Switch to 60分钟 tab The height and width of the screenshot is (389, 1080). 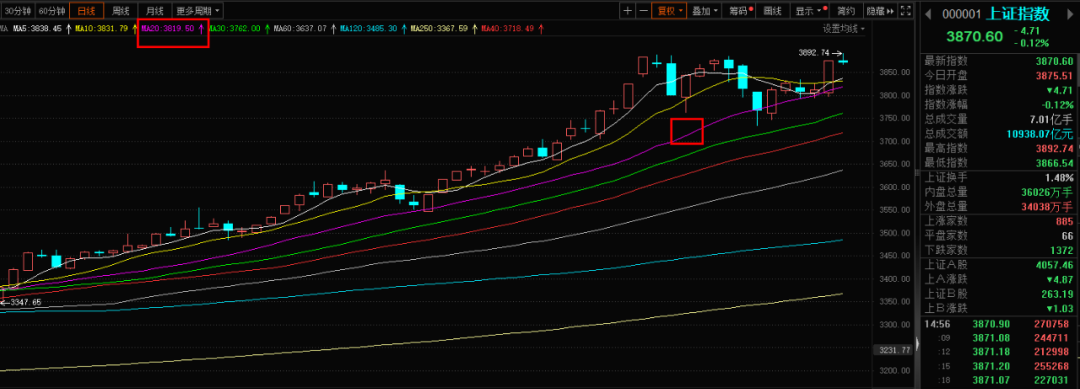52,11
